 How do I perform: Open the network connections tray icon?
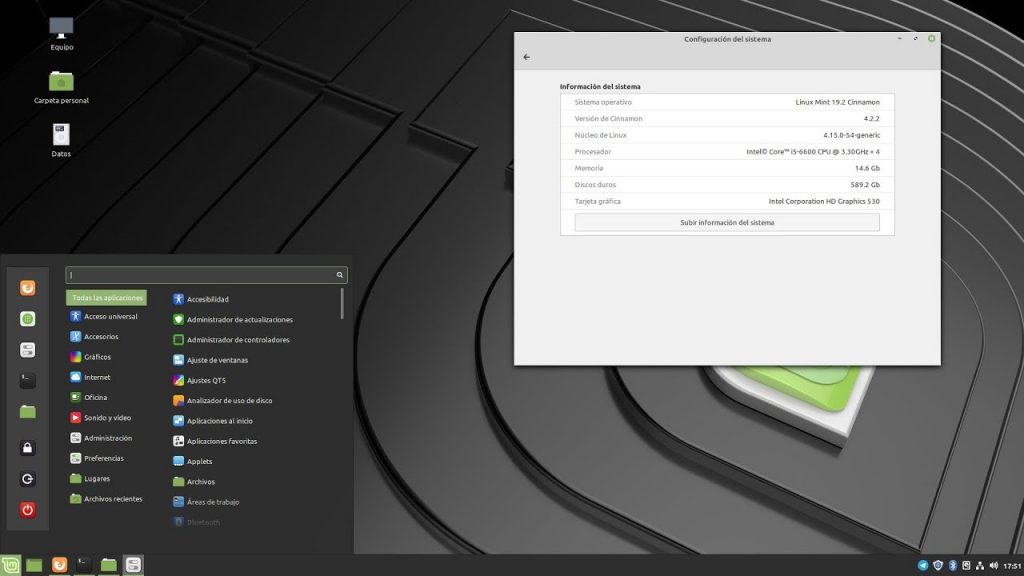[x=980, y=566]
